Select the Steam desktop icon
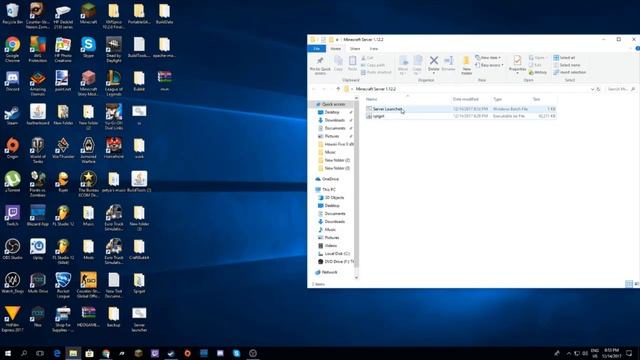This screenshot has width=640, height=360. [x=12, y=115]
